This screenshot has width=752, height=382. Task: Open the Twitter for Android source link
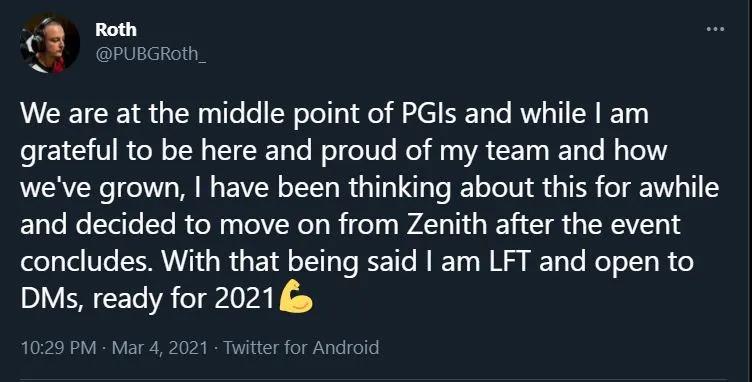(x=301, y=347)
